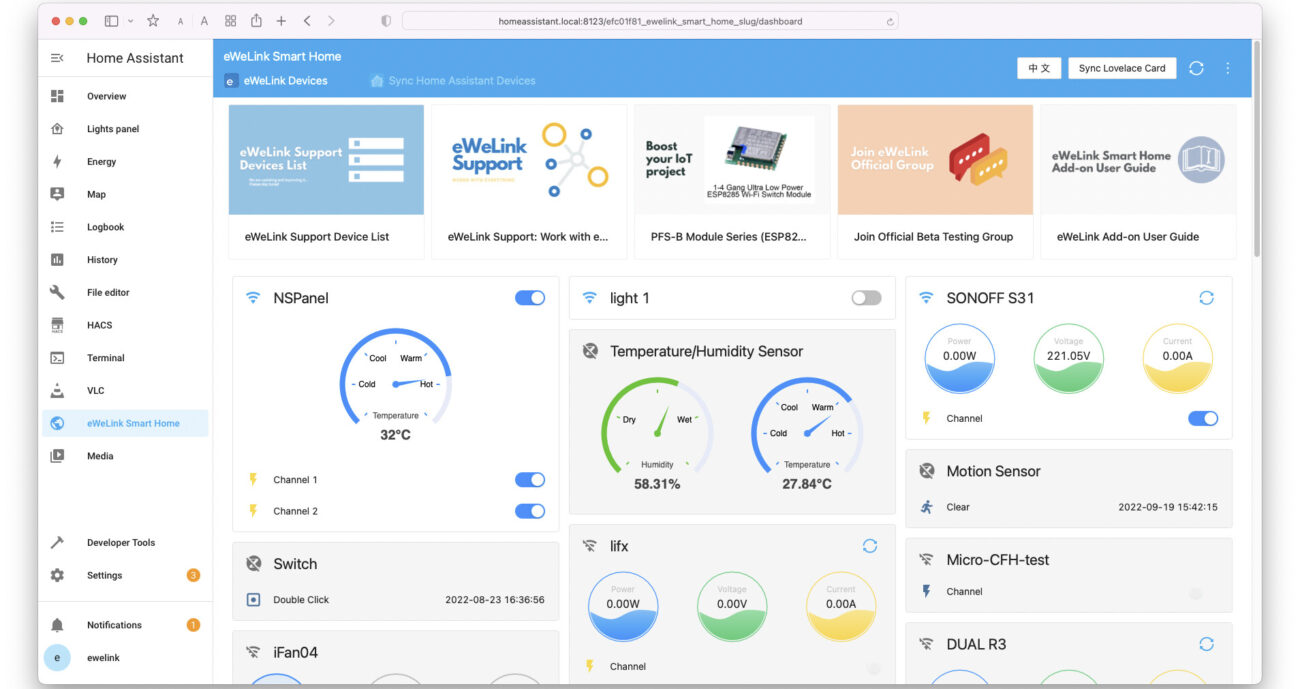Open File editor wrench item
The width and height of the screenshot is (1300, 689).
click(125, 292)
